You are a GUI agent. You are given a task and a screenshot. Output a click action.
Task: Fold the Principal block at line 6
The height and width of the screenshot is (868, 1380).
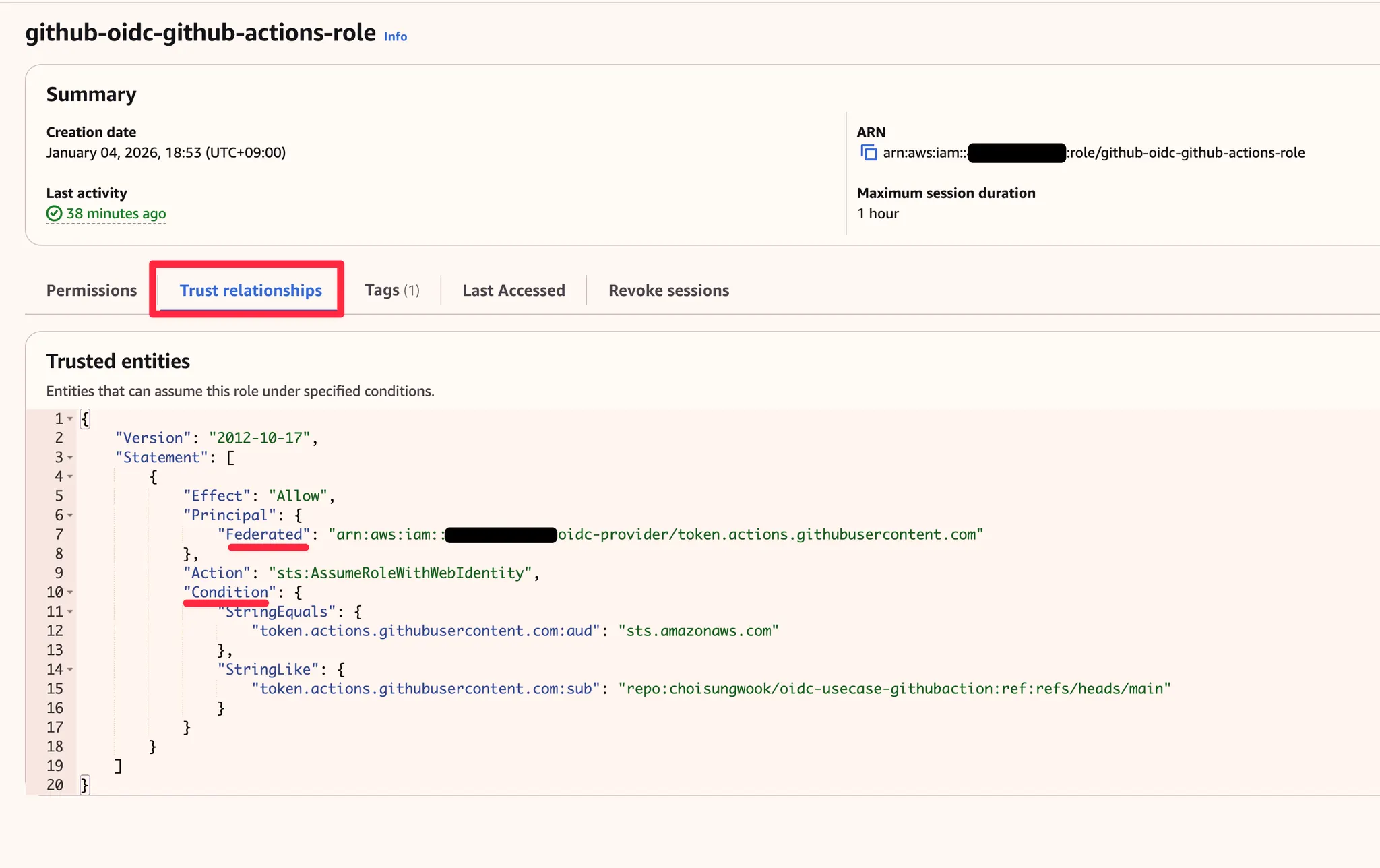pos(70,516)
